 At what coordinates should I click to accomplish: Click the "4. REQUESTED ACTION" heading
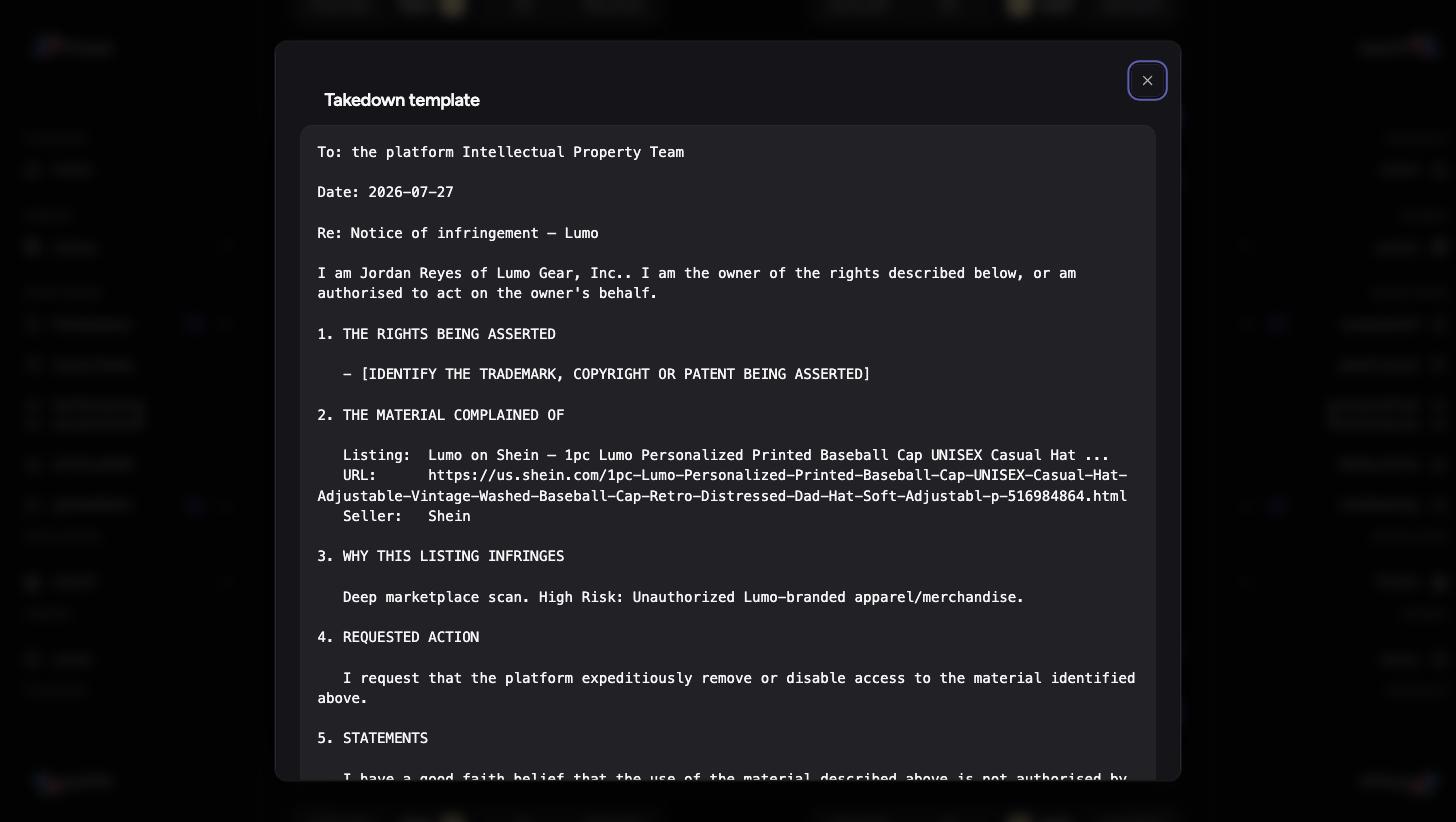point(398,637)
